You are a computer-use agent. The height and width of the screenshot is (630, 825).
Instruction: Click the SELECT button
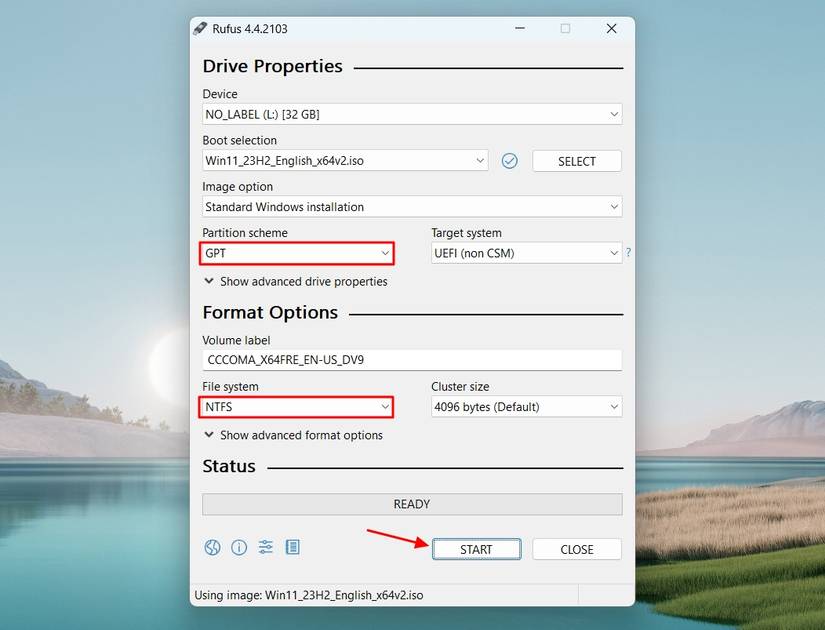coord(576,160)
